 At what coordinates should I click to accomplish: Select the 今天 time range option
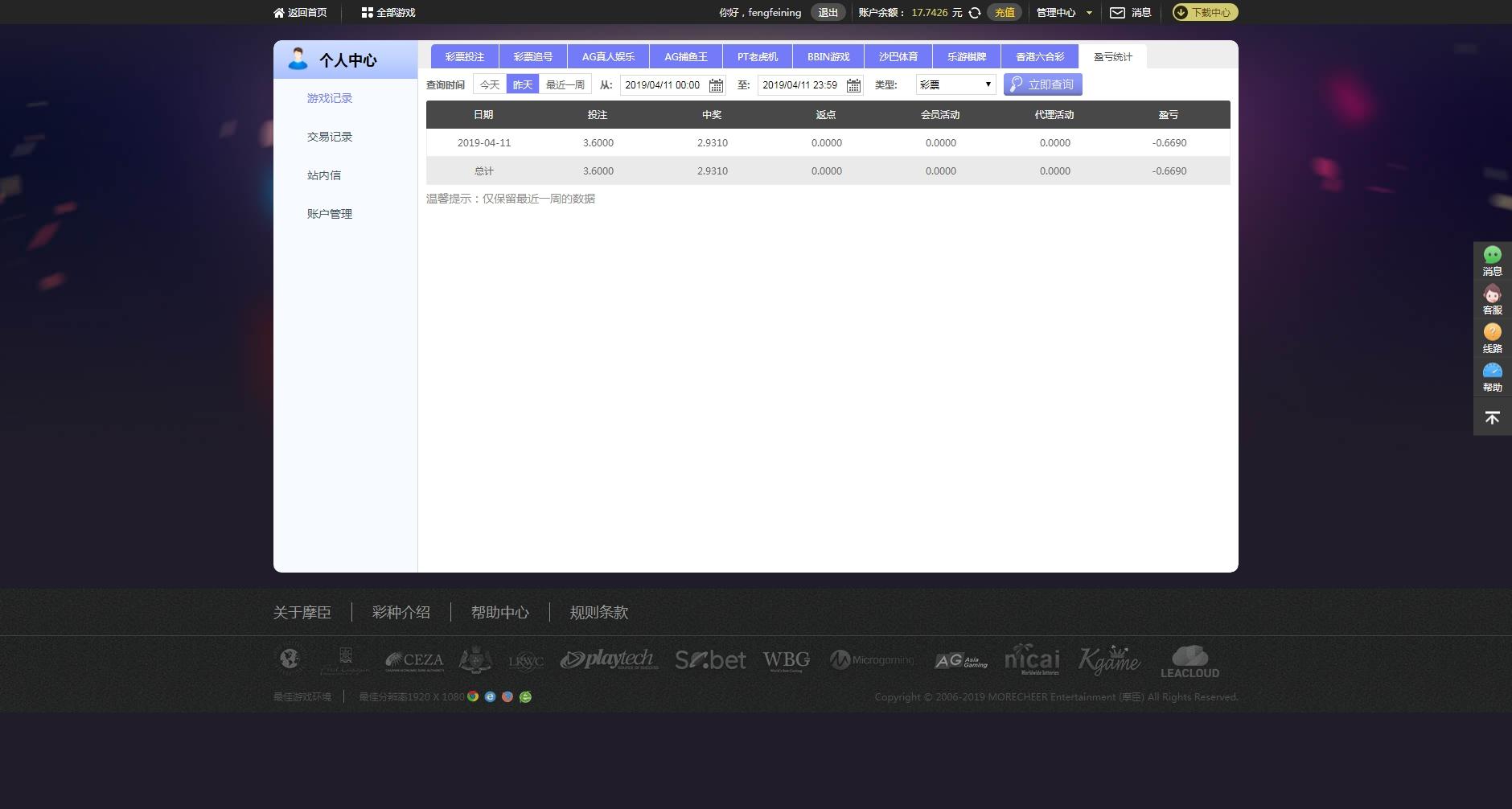click(490, 84)
